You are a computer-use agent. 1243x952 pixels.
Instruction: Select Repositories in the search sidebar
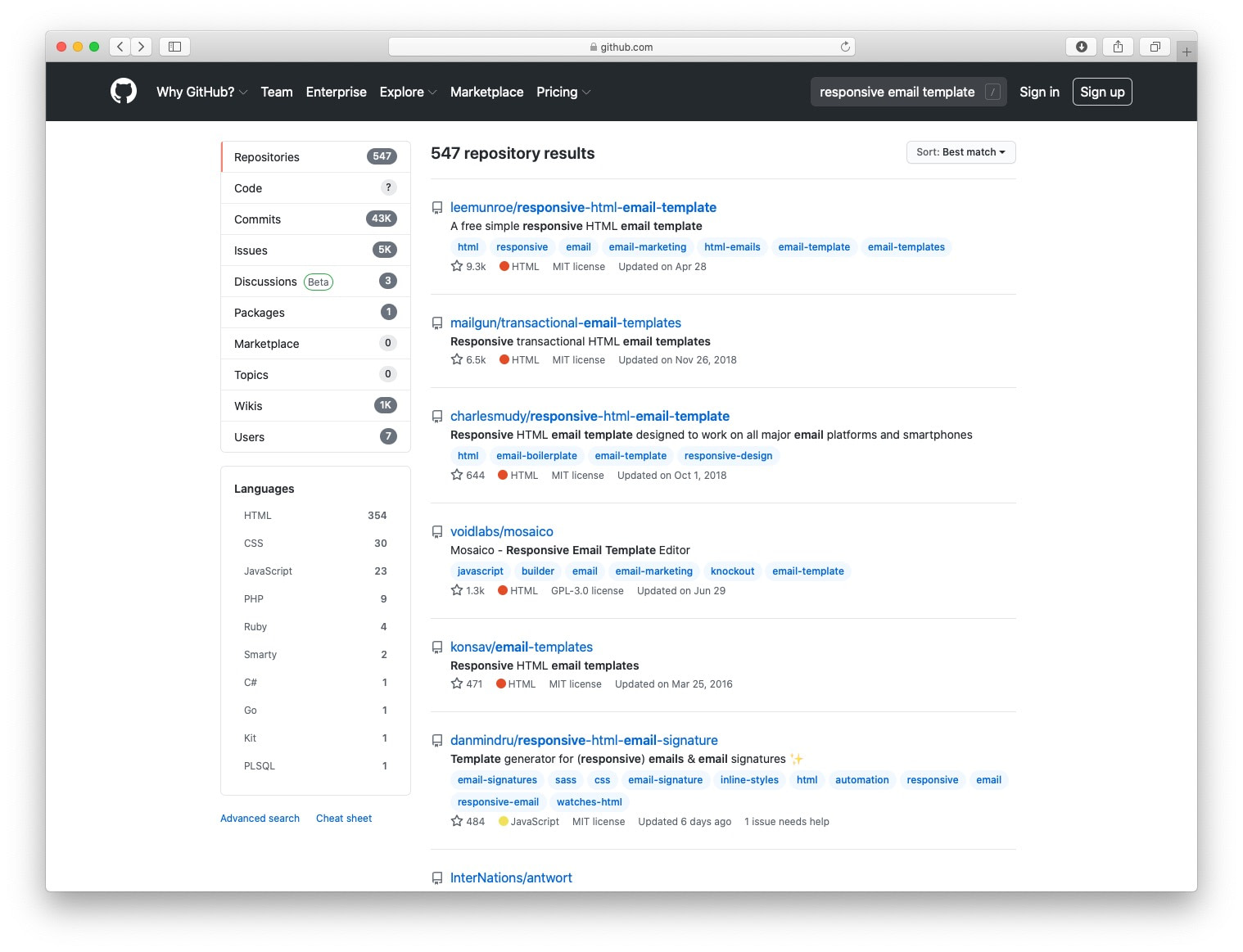pyautogui.click(x=315, y=157)
